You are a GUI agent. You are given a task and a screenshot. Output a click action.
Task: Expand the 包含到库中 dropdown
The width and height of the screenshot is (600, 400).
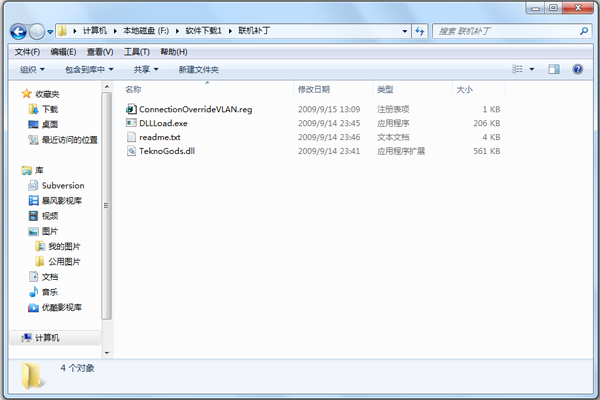(x=89, y=69)
